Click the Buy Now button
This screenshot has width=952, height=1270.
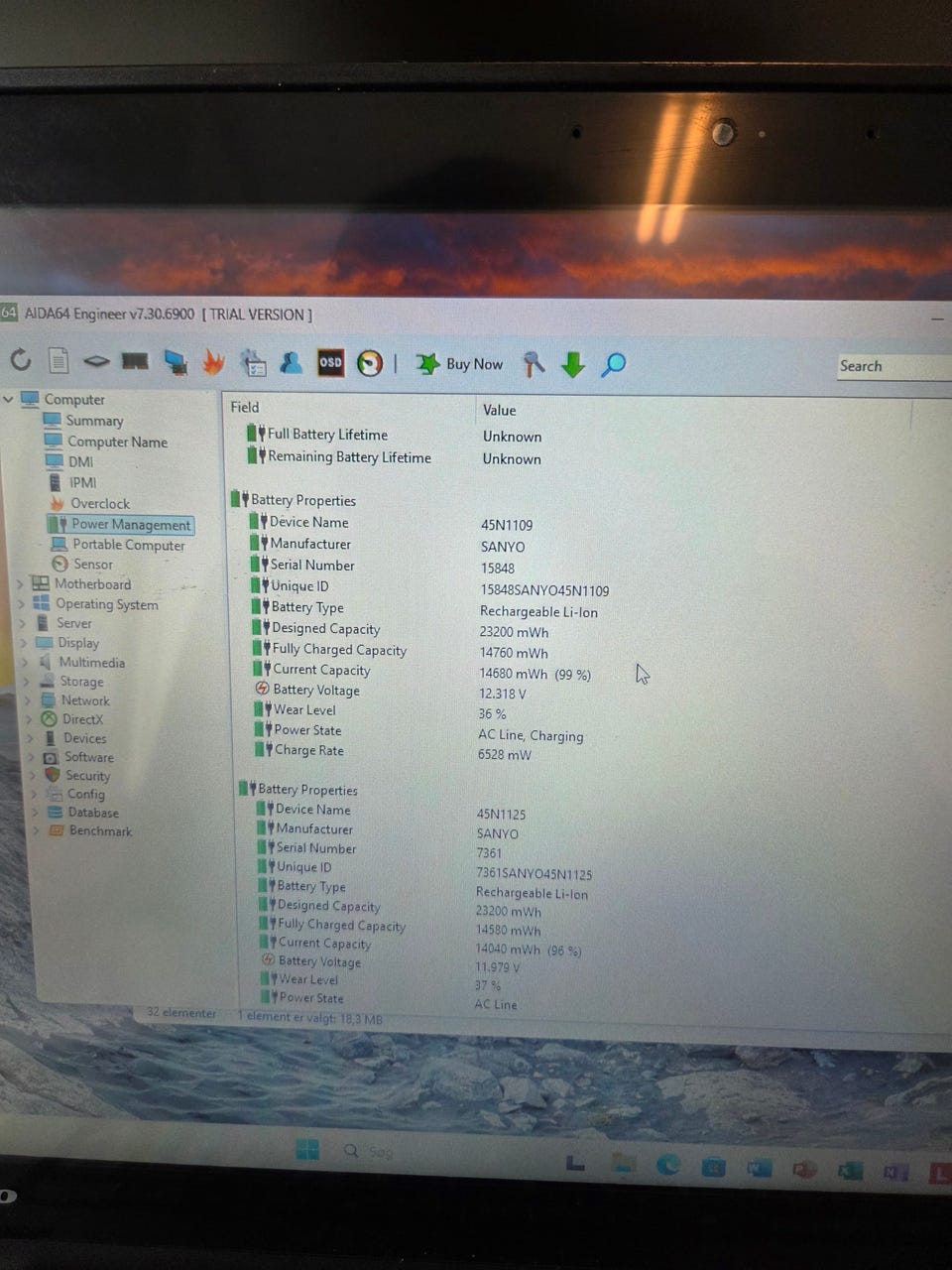[460, 364]
